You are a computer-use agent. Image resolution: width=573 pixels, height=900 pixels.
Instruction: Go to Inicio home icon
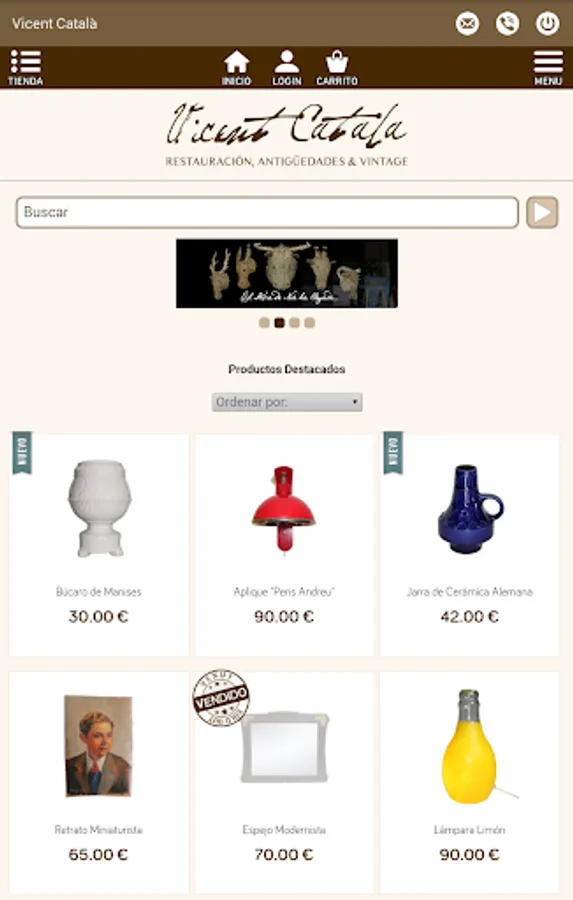tap(237, 68)
